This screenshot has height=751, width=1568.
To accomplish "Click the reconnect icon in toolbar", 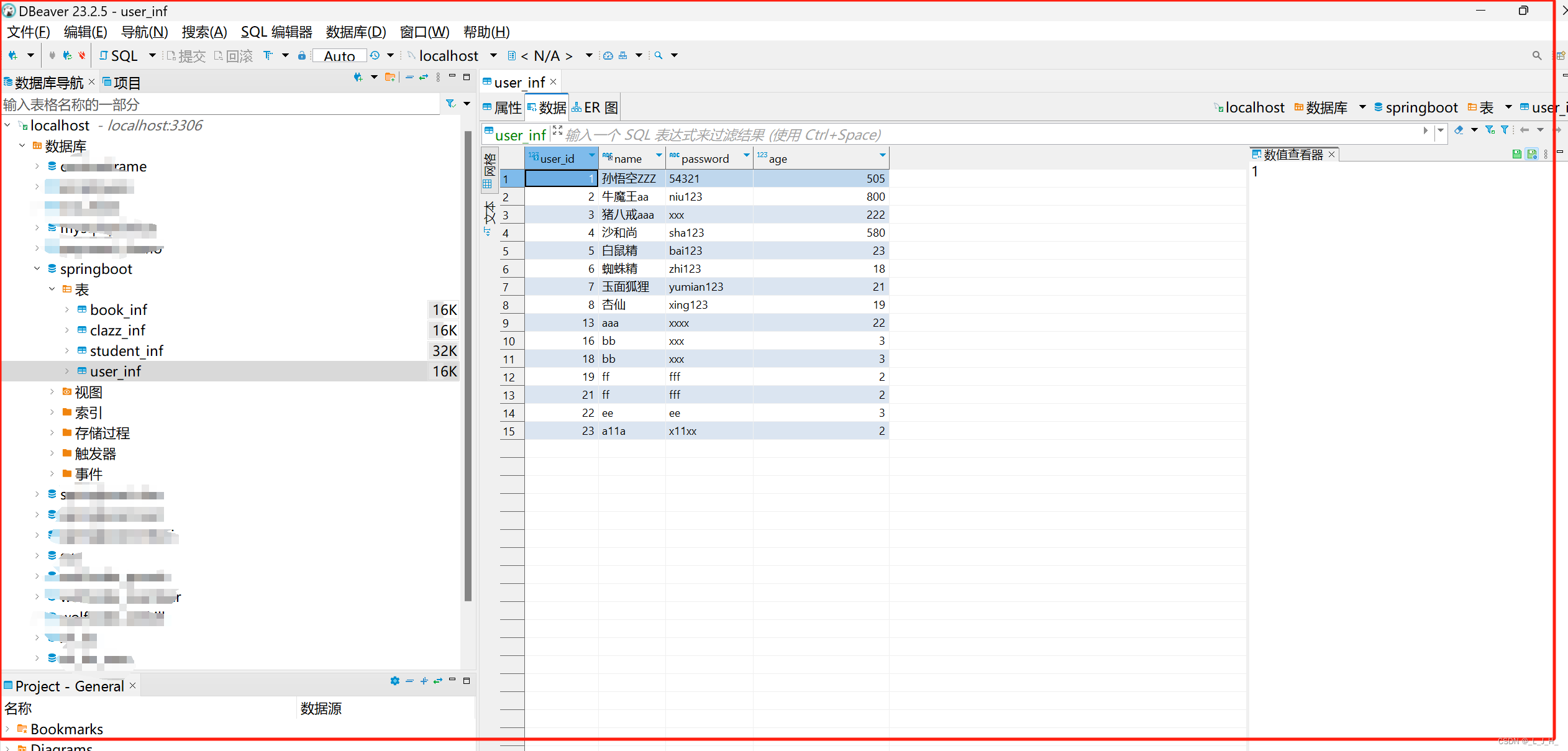I will (67, 56).
